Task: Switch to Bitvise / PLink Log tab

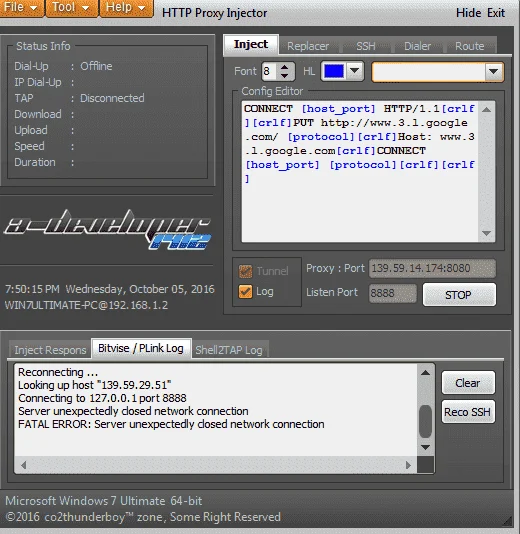Action: (x=141, y=348)
